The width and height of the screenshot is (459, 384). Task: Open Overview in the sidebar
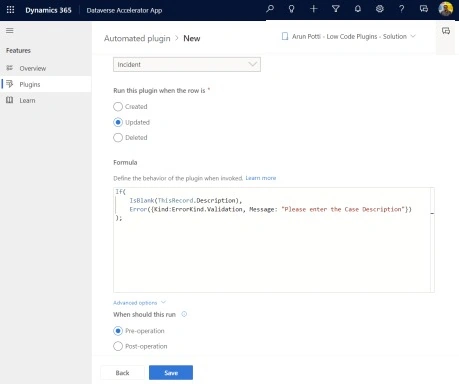coord(46,68)
